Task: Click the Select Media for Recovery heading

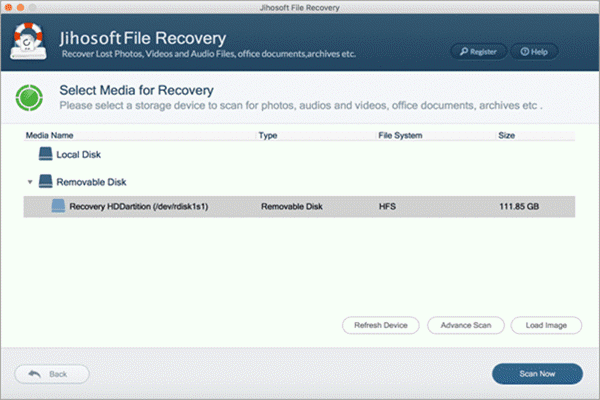Action: (136, 90)
